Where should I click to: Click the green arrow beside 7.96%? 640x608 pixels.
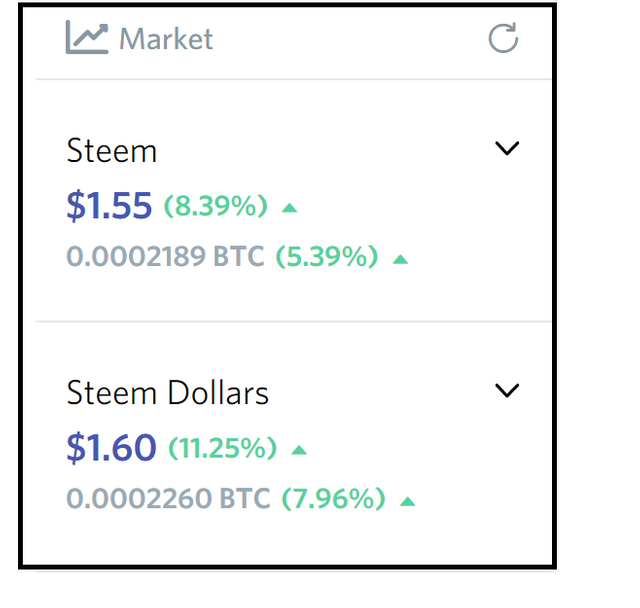click(407, 501)
